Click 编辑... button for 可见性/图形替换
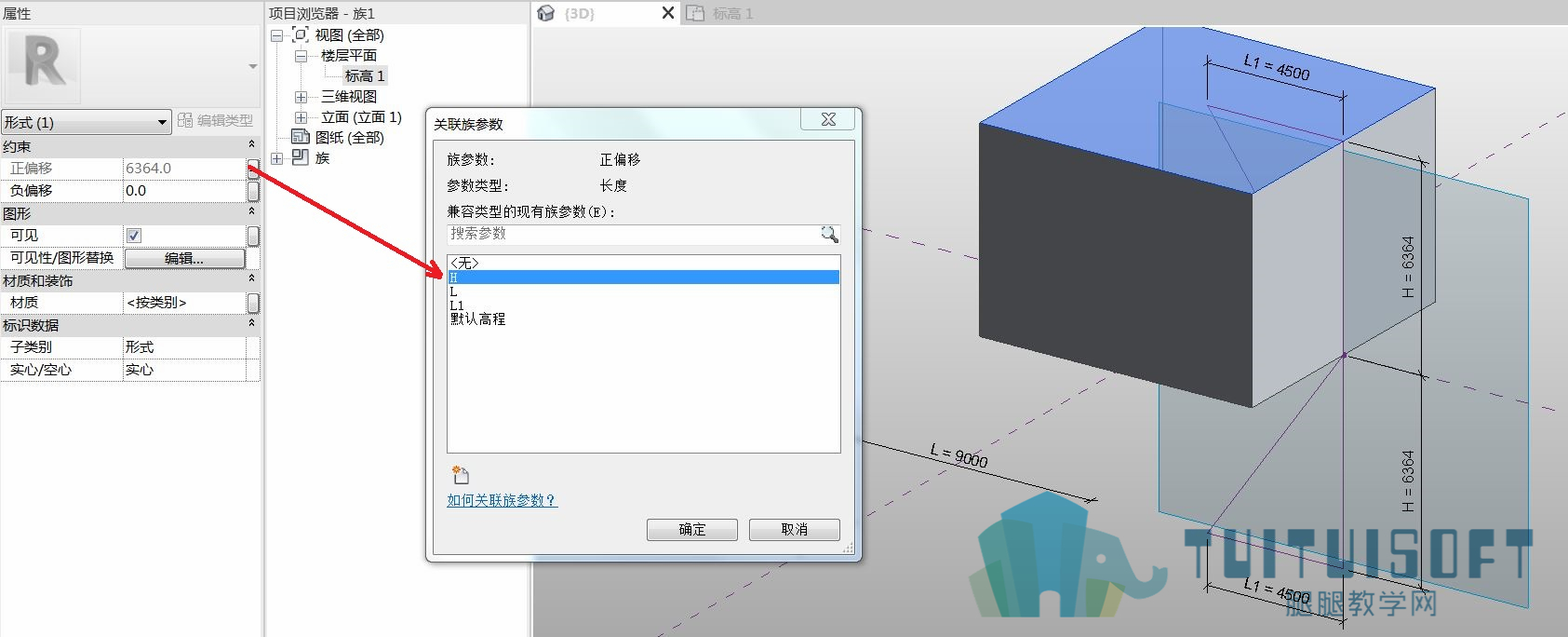This screenshot has width=1568, height=637. tap(185, 258)
